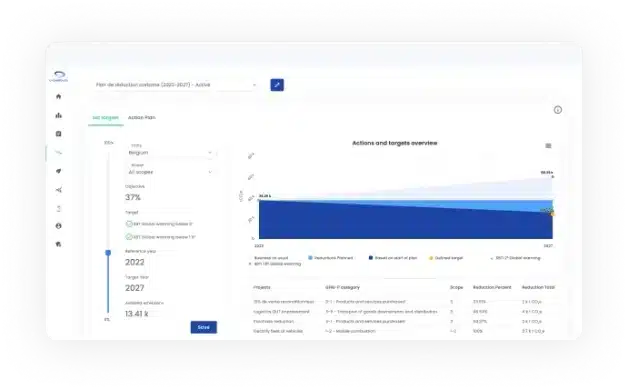This screenshot has width=628, height=389.
Task: Click the Reference year value 2022
Action: (x=135, y=262)
